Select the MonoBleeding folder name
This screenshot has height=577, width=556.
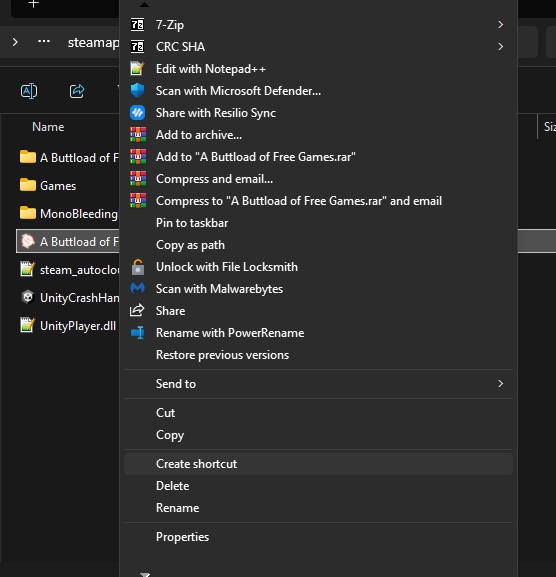pyautogui.click(x=79, y=214)
